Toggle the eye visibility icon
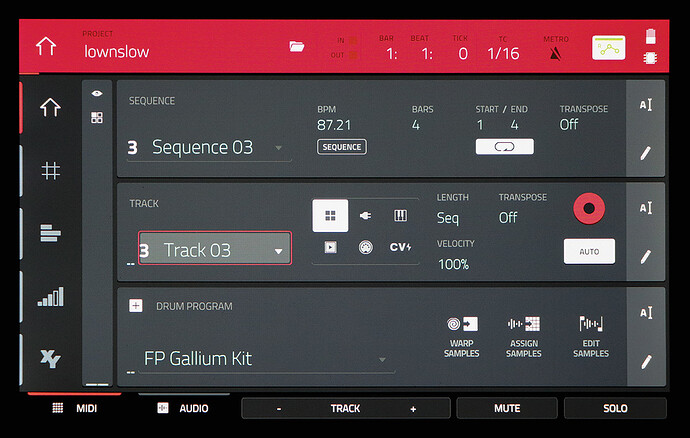The image size is (690, 438). tap(97, 93)
